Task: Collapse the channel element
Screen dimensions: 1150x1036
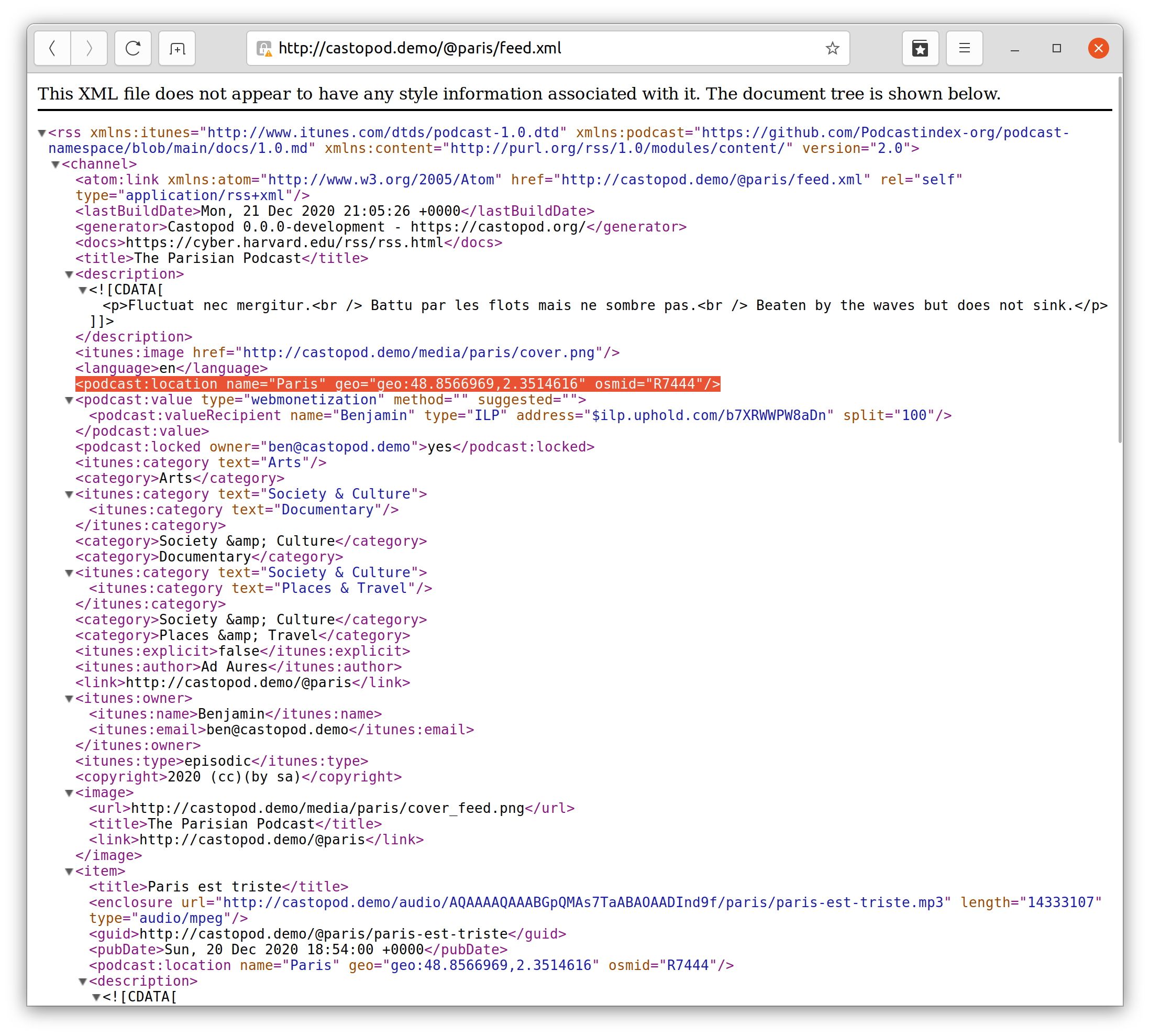Action: click(55, 165)
